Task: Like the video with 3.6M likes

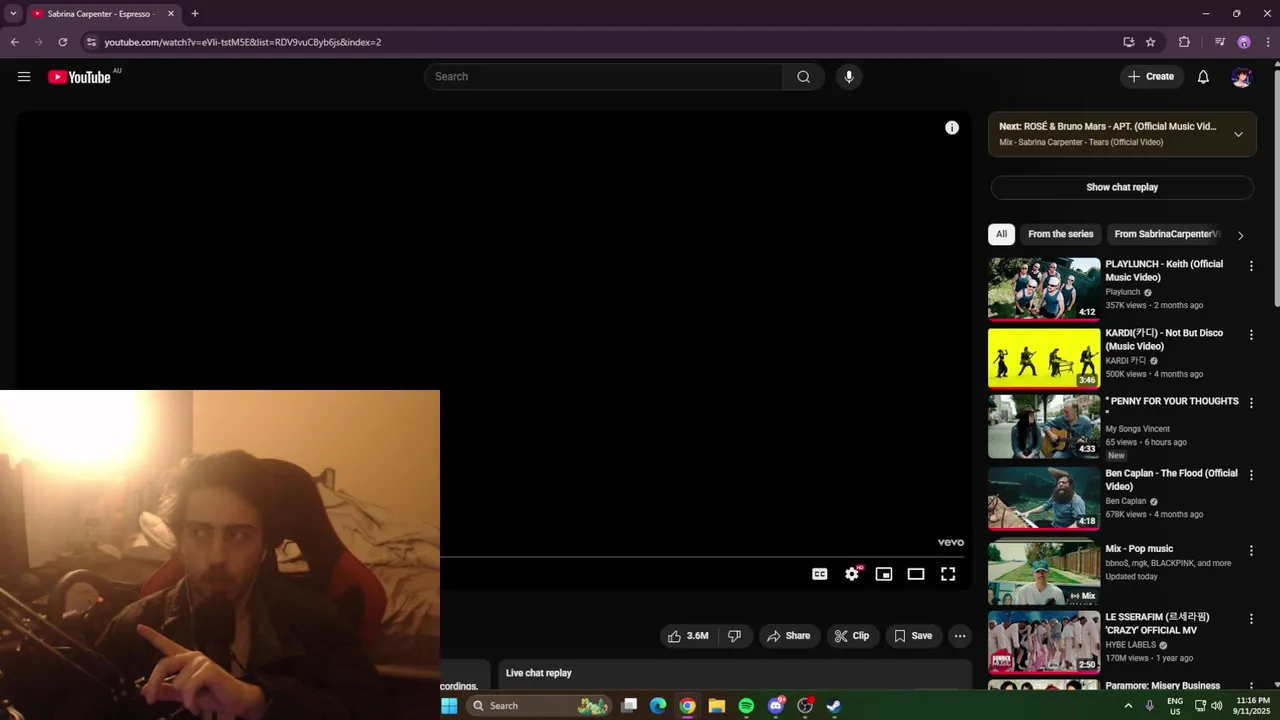Action: tap(689, 636)
